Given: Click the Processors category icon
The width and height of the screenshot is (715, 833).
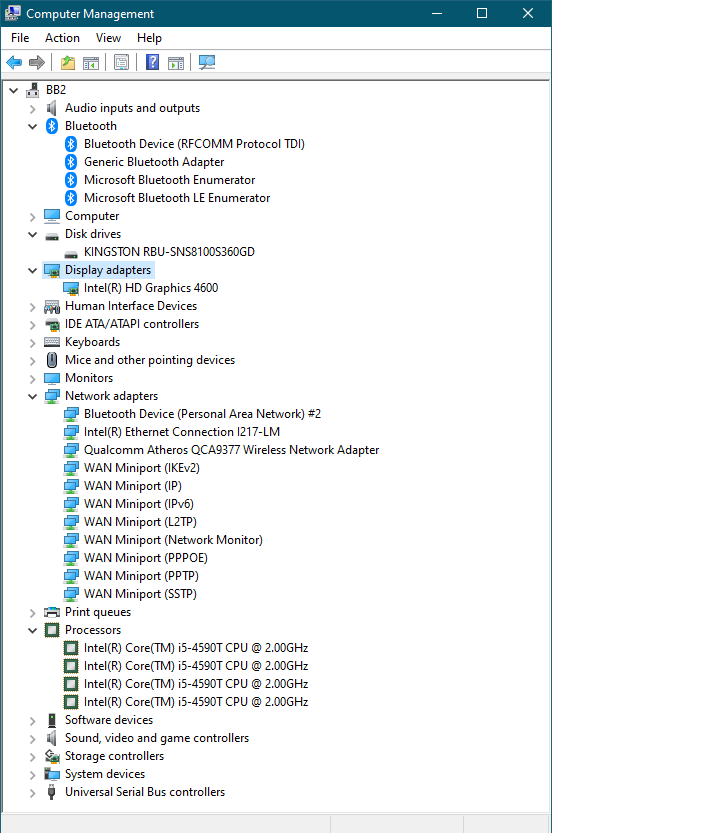Looking at the screenshot, I should 52,630.
